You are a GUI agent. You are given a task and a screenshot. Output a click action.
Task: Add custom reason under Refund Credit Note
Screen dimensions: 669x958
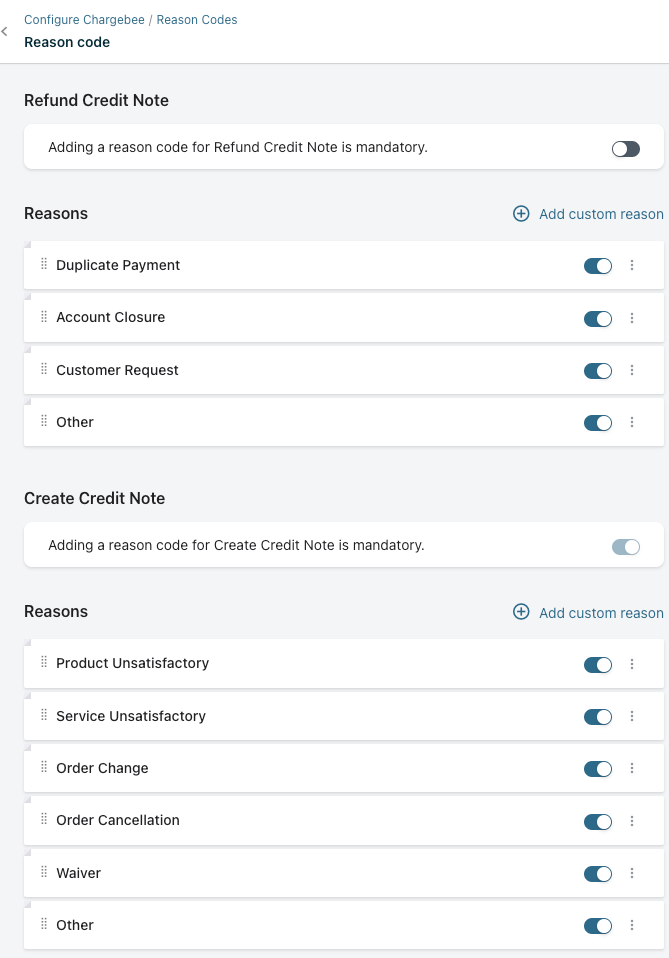point(588,214)
